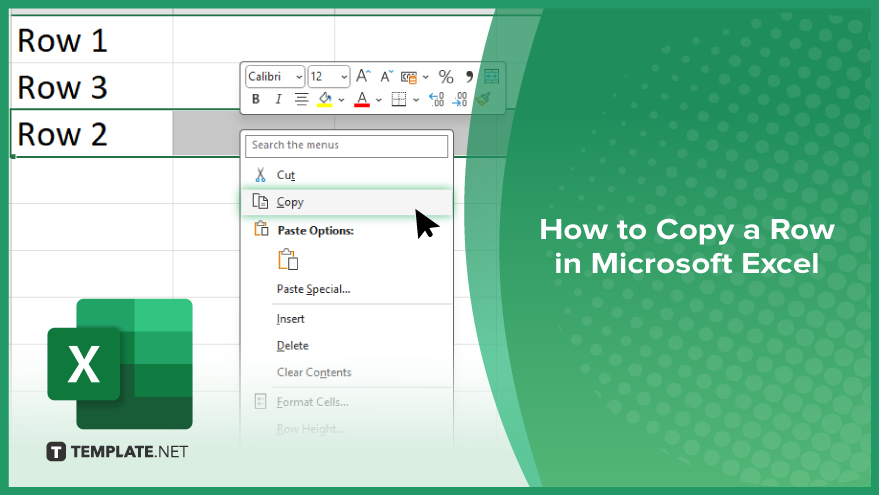The height and width of the screenshot is (495, 879).
Task: Select the cell containing Row 1
Action: (91, 40)
